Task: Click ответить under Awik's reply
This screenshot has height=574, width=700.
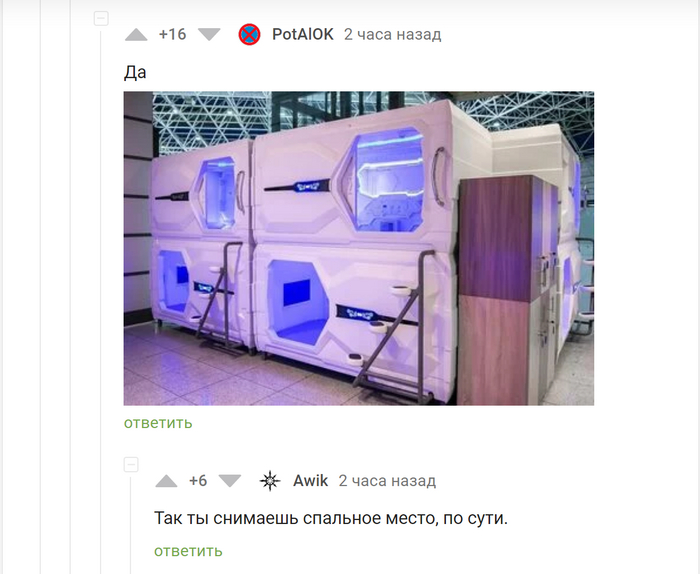Action: pos(188,551)
